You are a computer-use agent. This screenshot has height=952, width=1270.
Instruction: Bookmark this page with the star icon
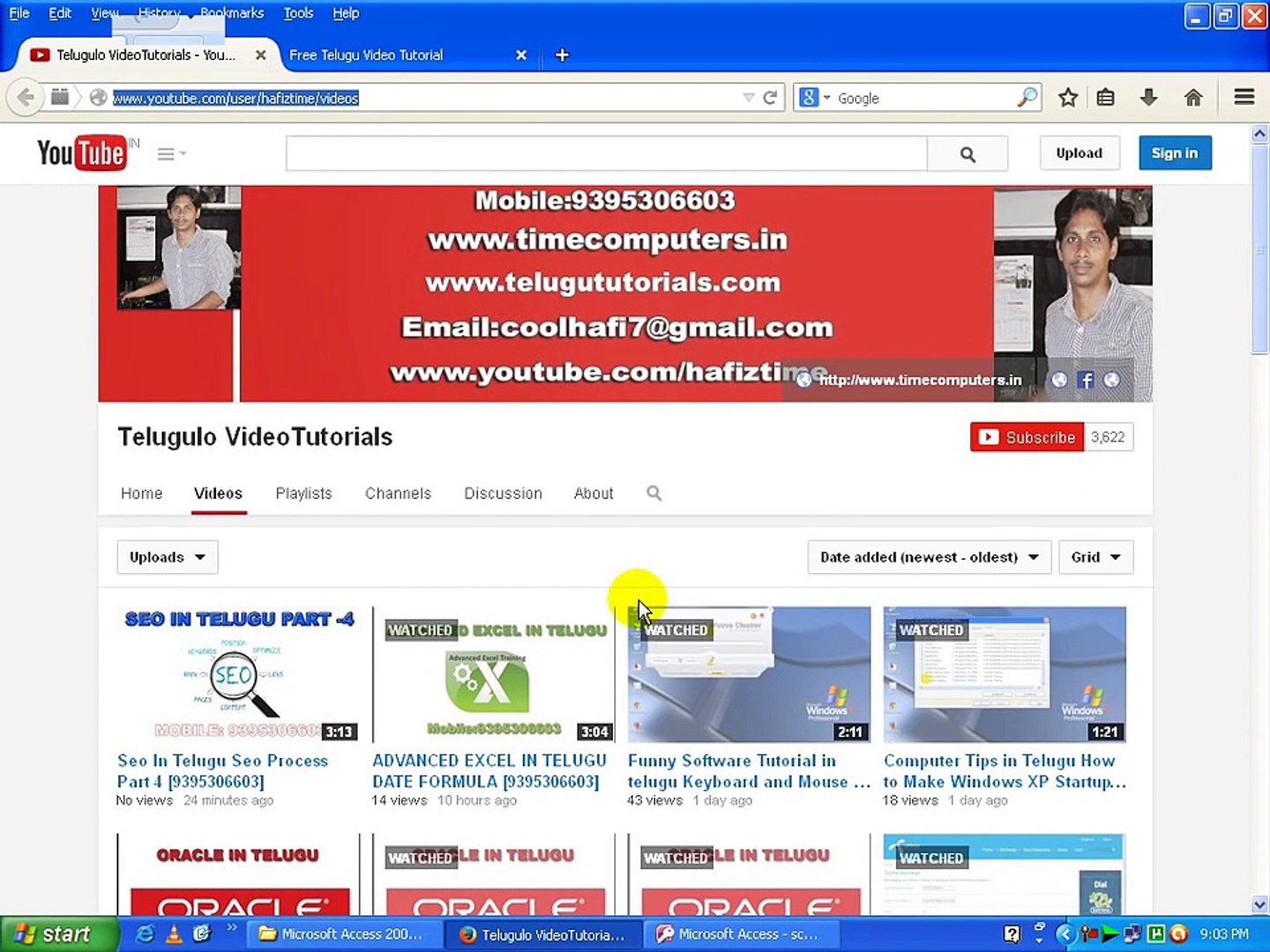click(x=1068, y=98)
